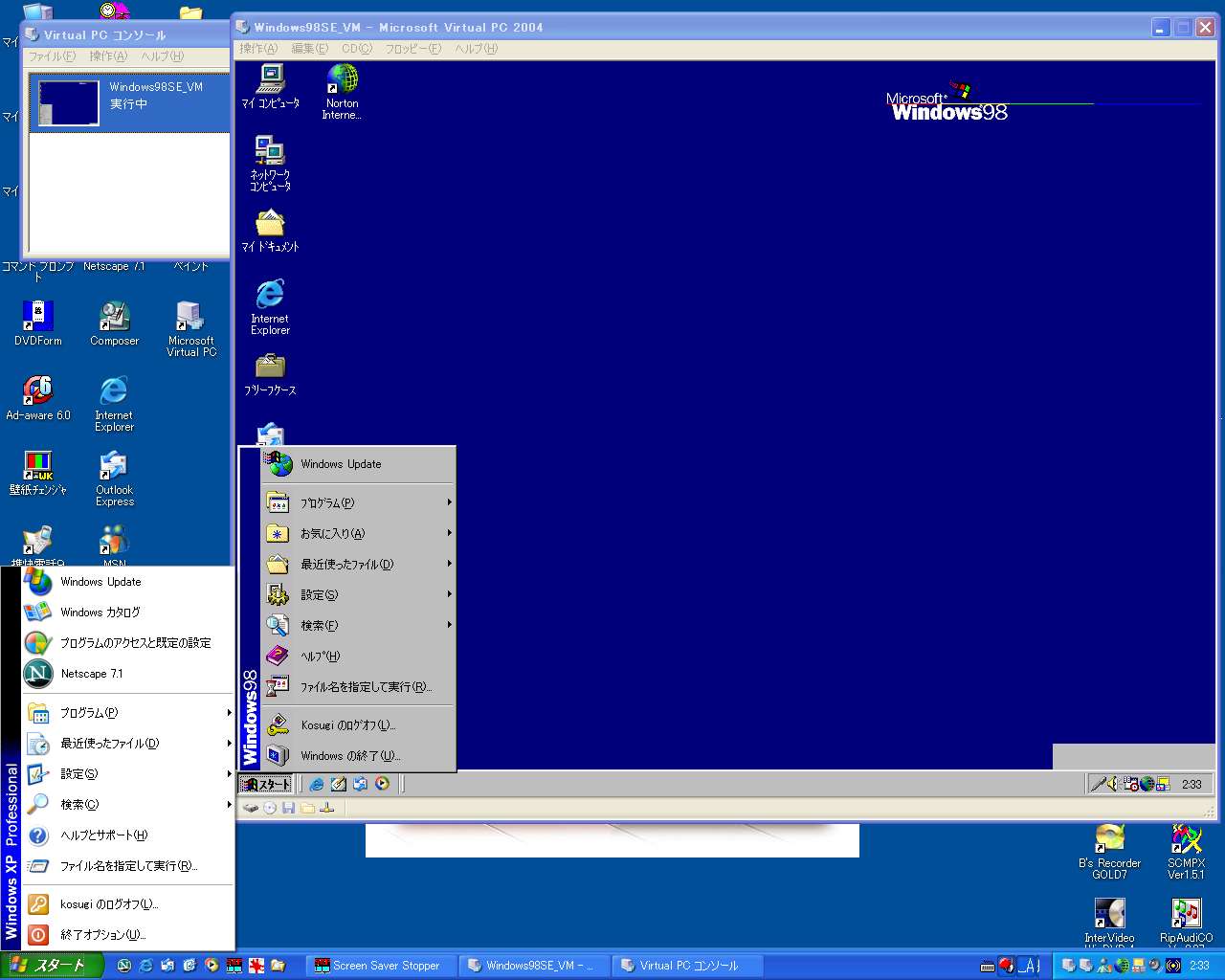The width and height of the screenshot is (1225, 980).
Task: Open ヘルプとサポート in XP Start menu
Action: pos(128,835)
